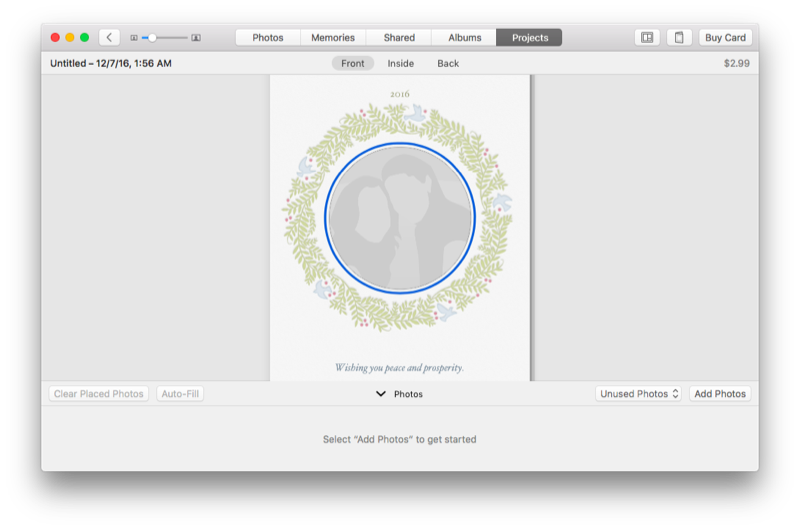Open the Albums tab
This screenshot has height=530, width=800.
pyautogui.click(x=464, y=38)
